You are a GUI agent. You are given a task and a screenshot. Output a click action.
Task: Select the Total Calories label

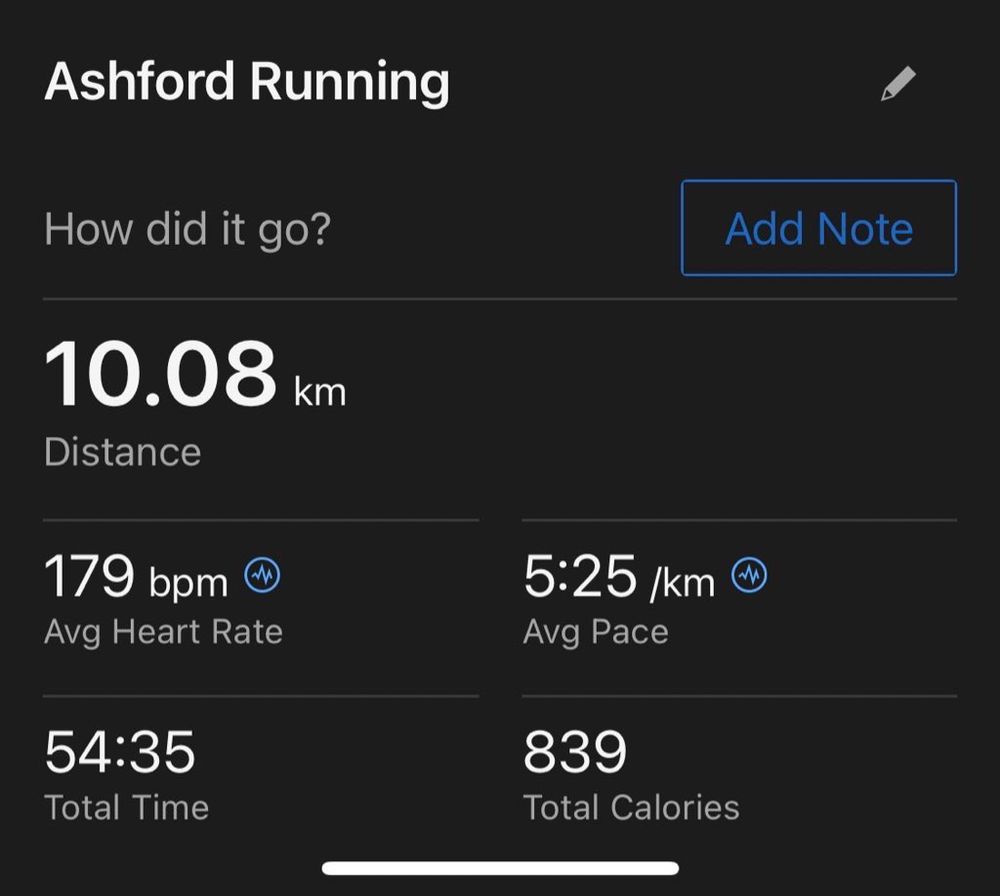pyautogui.click(x=631, y=807)
